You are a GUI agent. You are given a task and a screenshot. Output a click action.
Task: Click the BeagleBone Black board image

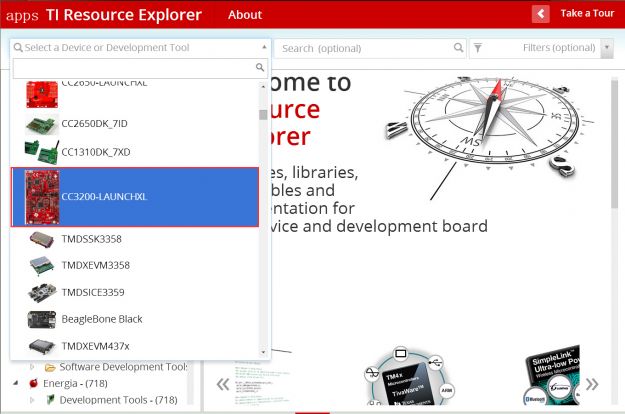click(42, 319)
